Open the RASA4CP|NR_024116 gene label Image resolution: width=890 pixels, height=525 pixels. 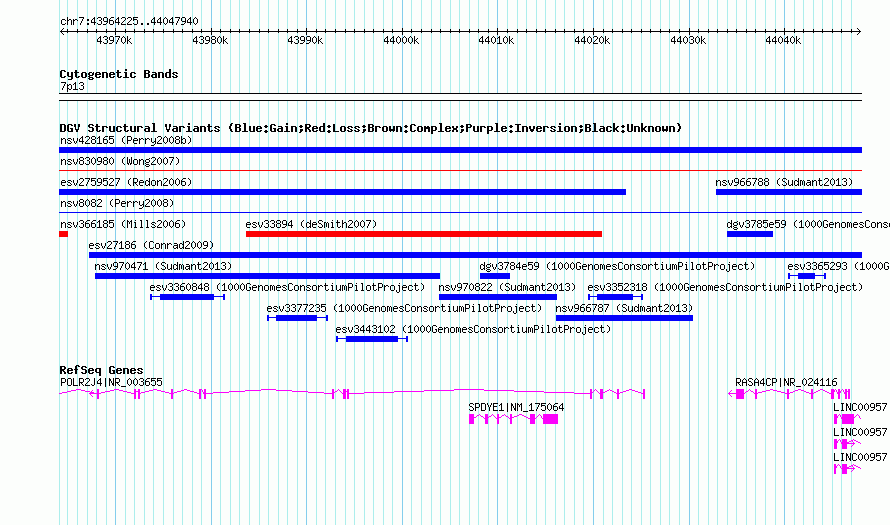pos(786,383)
